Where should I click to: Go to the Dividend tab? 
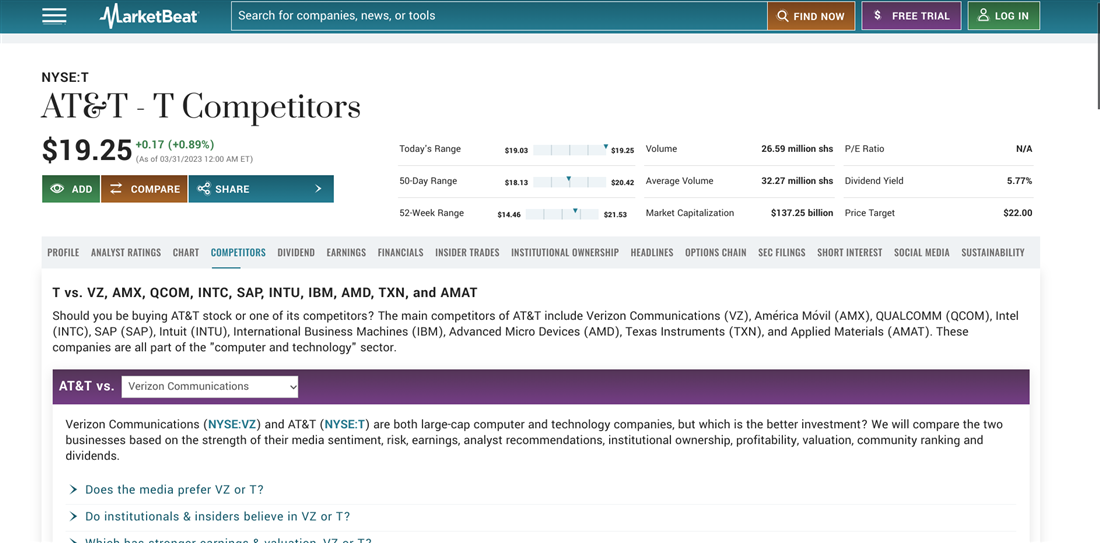point(296,253)
